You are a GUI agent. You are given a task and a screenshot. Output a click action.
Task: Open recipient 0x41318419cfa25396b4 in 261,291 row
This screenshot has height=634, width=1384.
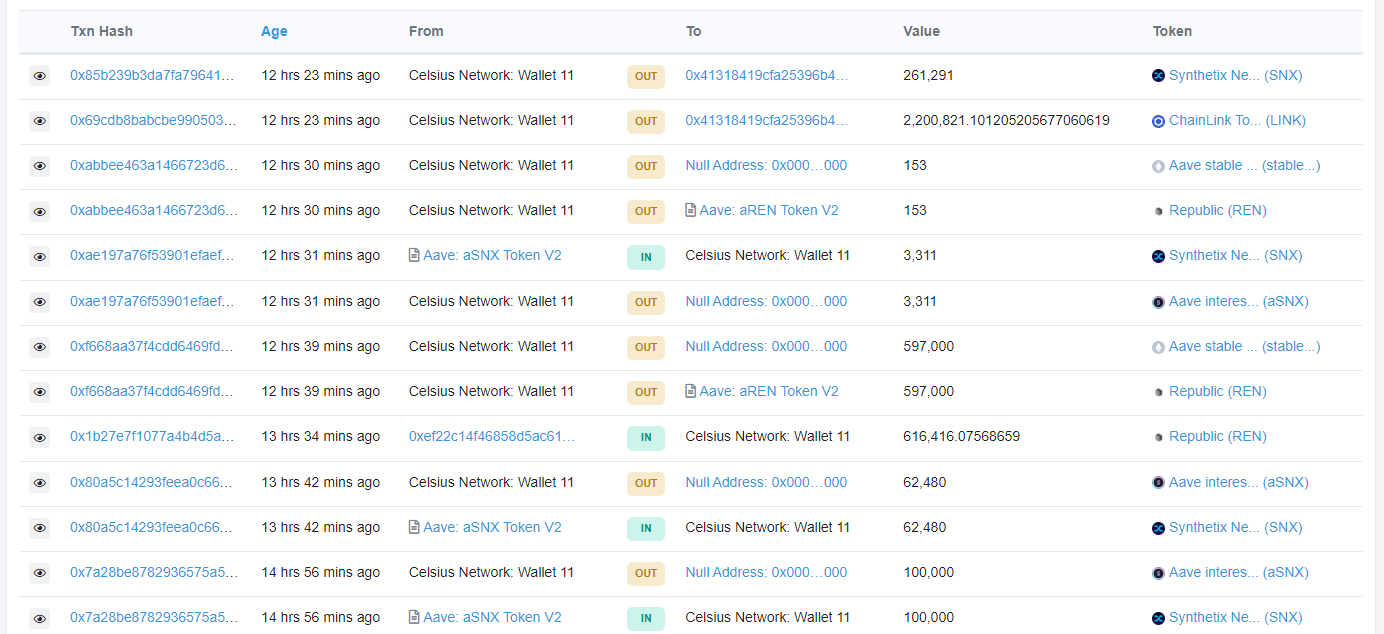[767, 75]
